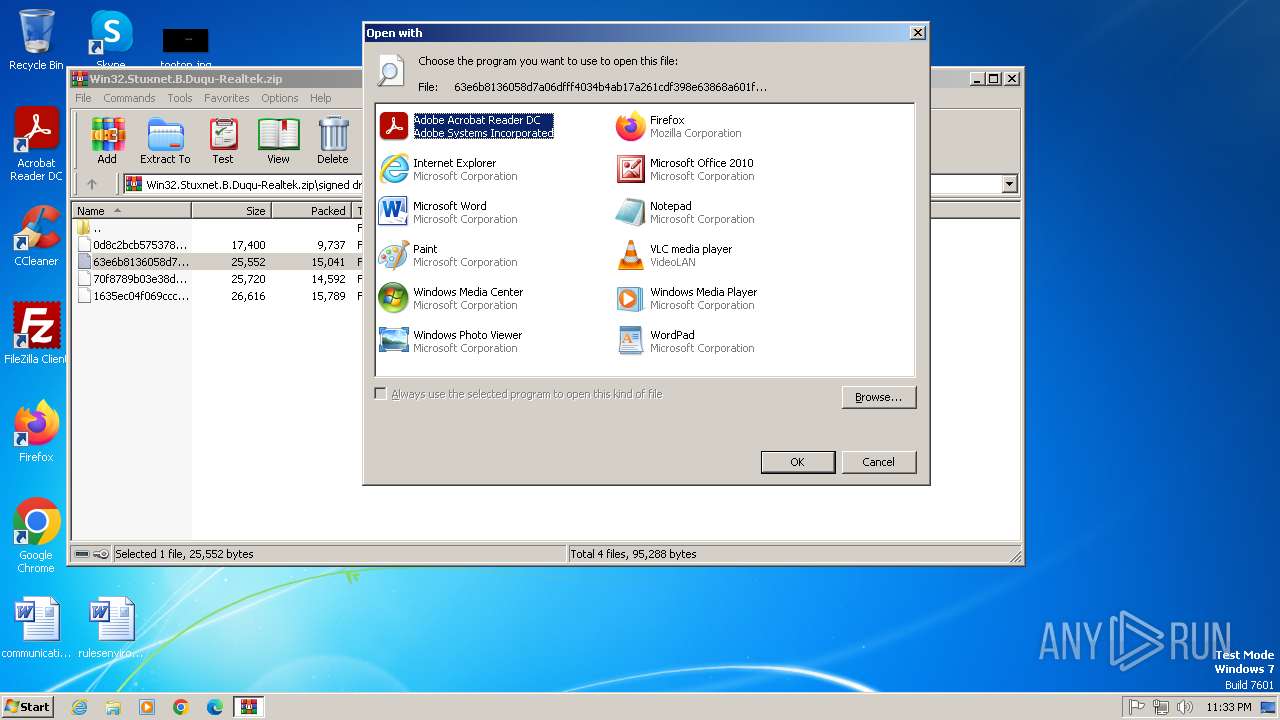The image size is (1280, 720).
Task: Open WinRAR Options menu
Action: pyautogui.click(x=280, y=98)
